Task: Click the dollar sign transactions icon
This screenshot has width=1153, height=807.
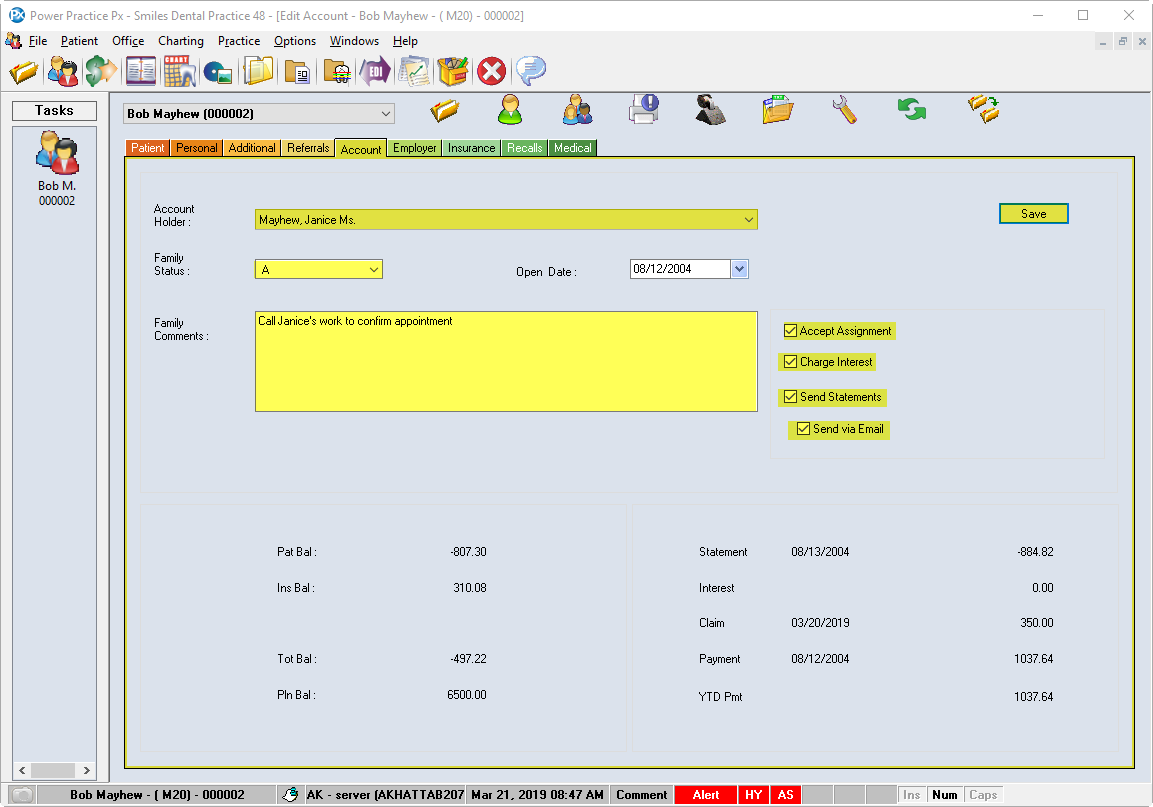Action: tap(100, 72)
